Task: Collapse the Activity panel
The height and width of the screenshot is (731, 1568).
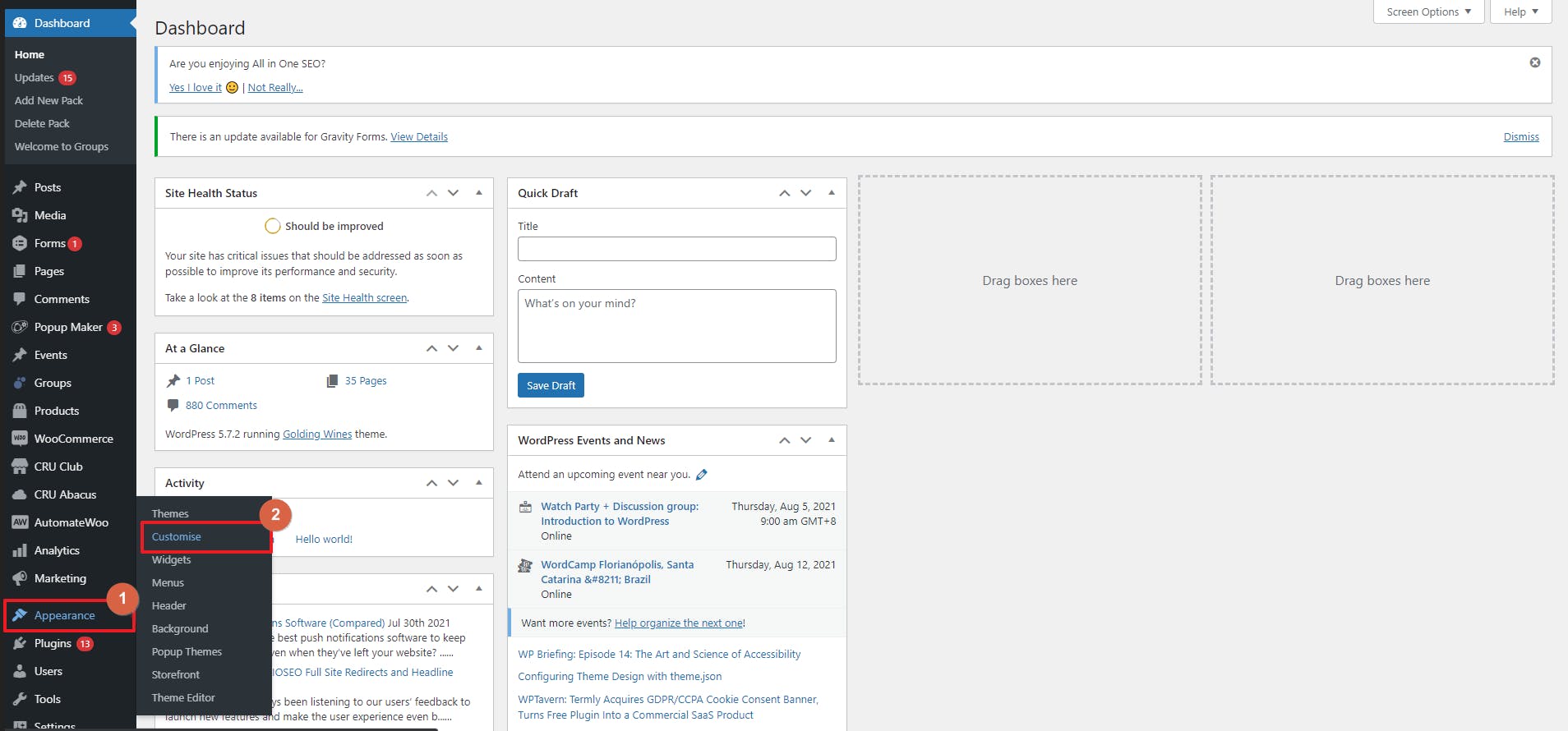Action: tap(479, 483)
